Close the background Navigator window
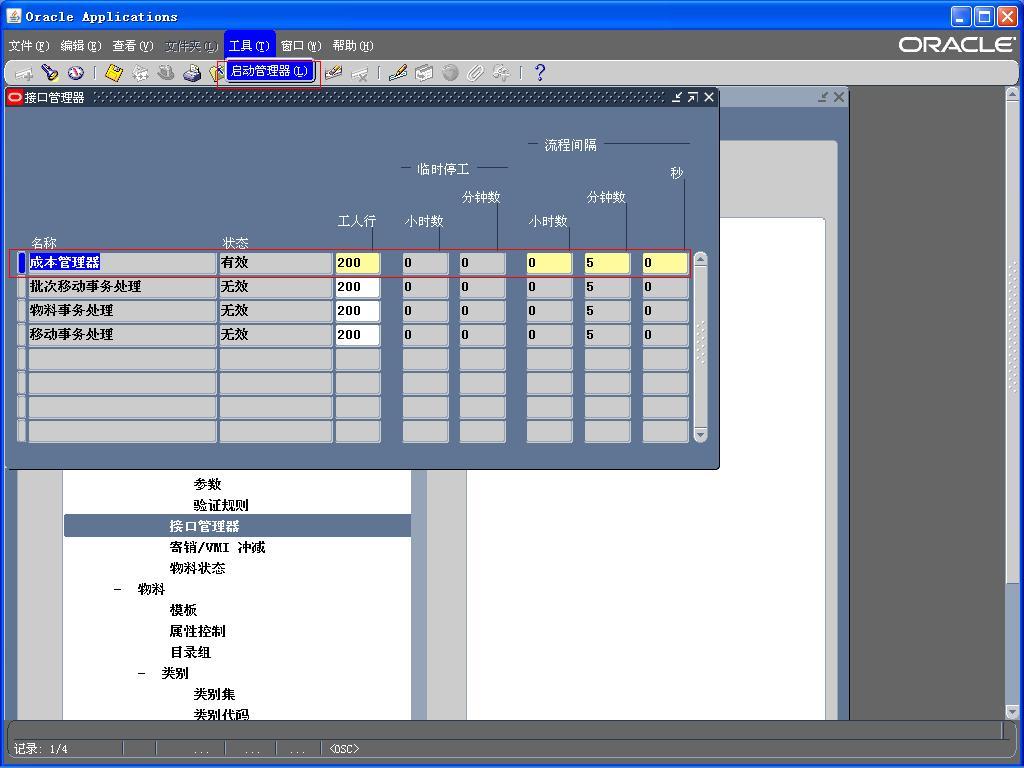The image size is (1024, 768). 839,97
